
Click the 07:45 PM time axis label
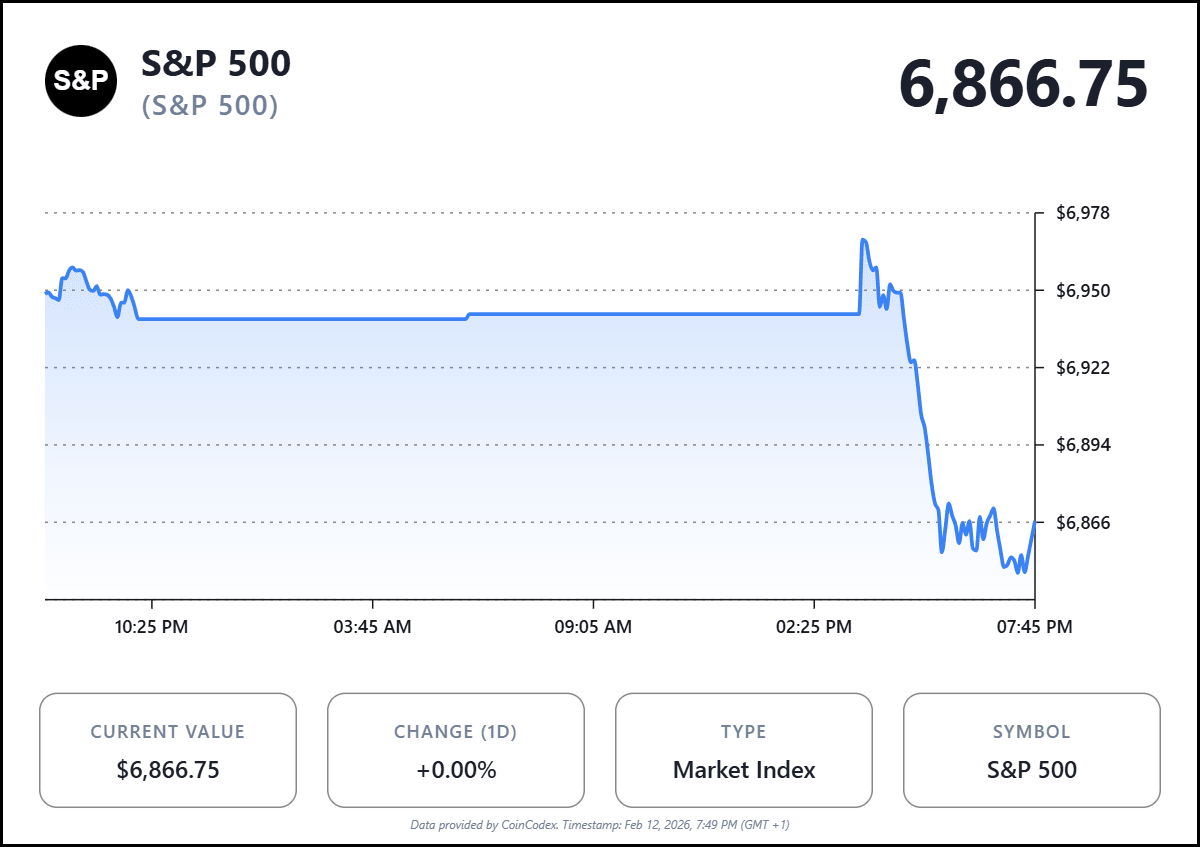pyautogui.click(x=1034, y=627)
